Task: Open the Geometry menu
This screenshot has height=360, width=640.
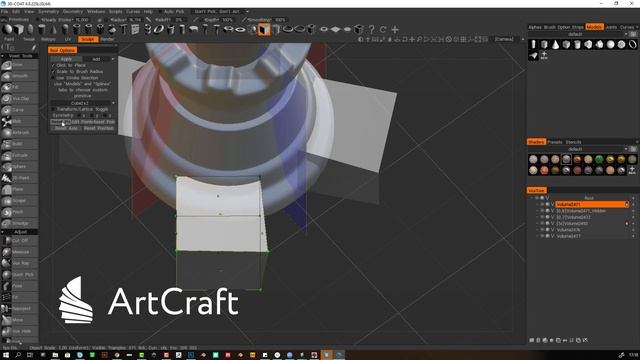Action: tap(73, 12)
